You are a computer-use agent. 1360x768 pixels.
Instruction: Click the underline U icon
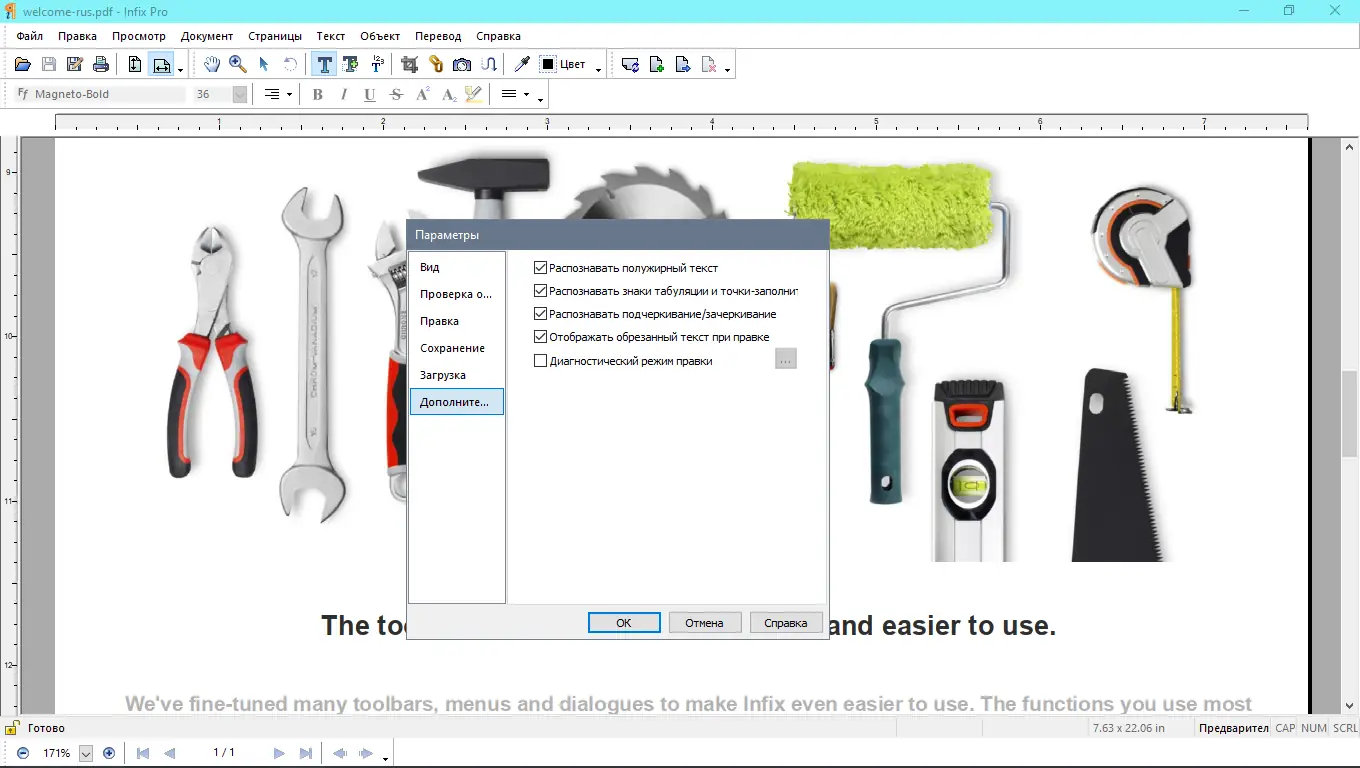(370, 95)
